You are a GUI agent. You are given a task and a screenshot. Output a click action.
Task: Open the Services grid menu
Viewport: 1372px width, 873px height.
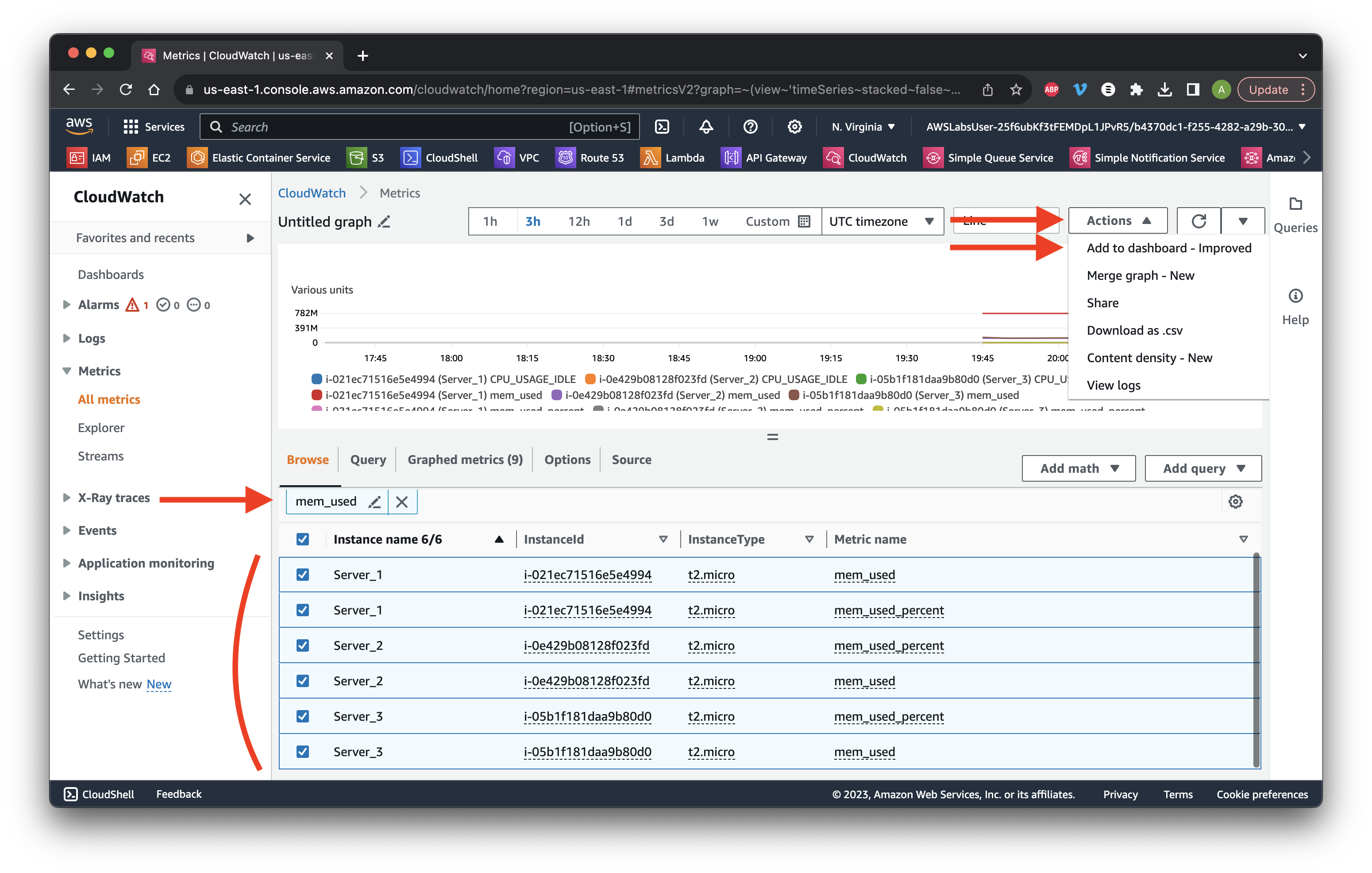154,127
